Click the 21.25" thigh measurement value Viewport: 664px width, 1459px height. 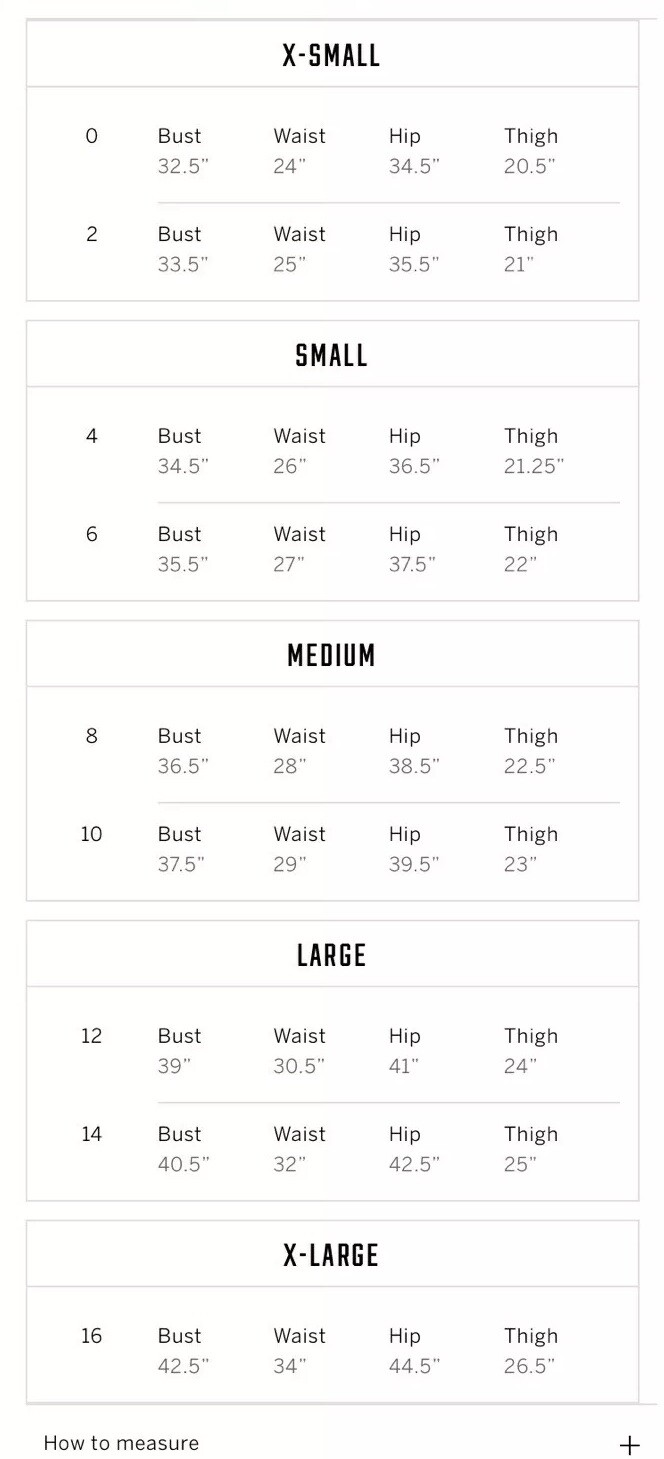(534, 466)
